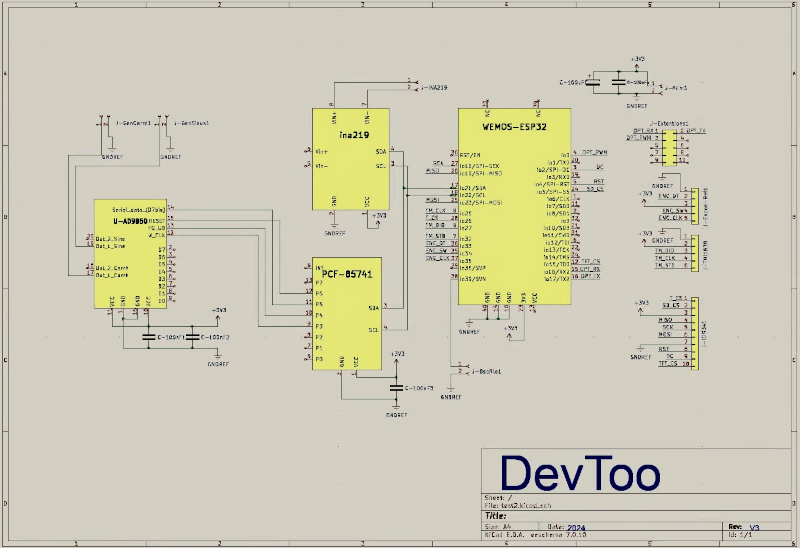Click the RST/EN pin label on ESP32
This screenshot has height=548, width=800.
pyautogui.click(x=469, y=155)
